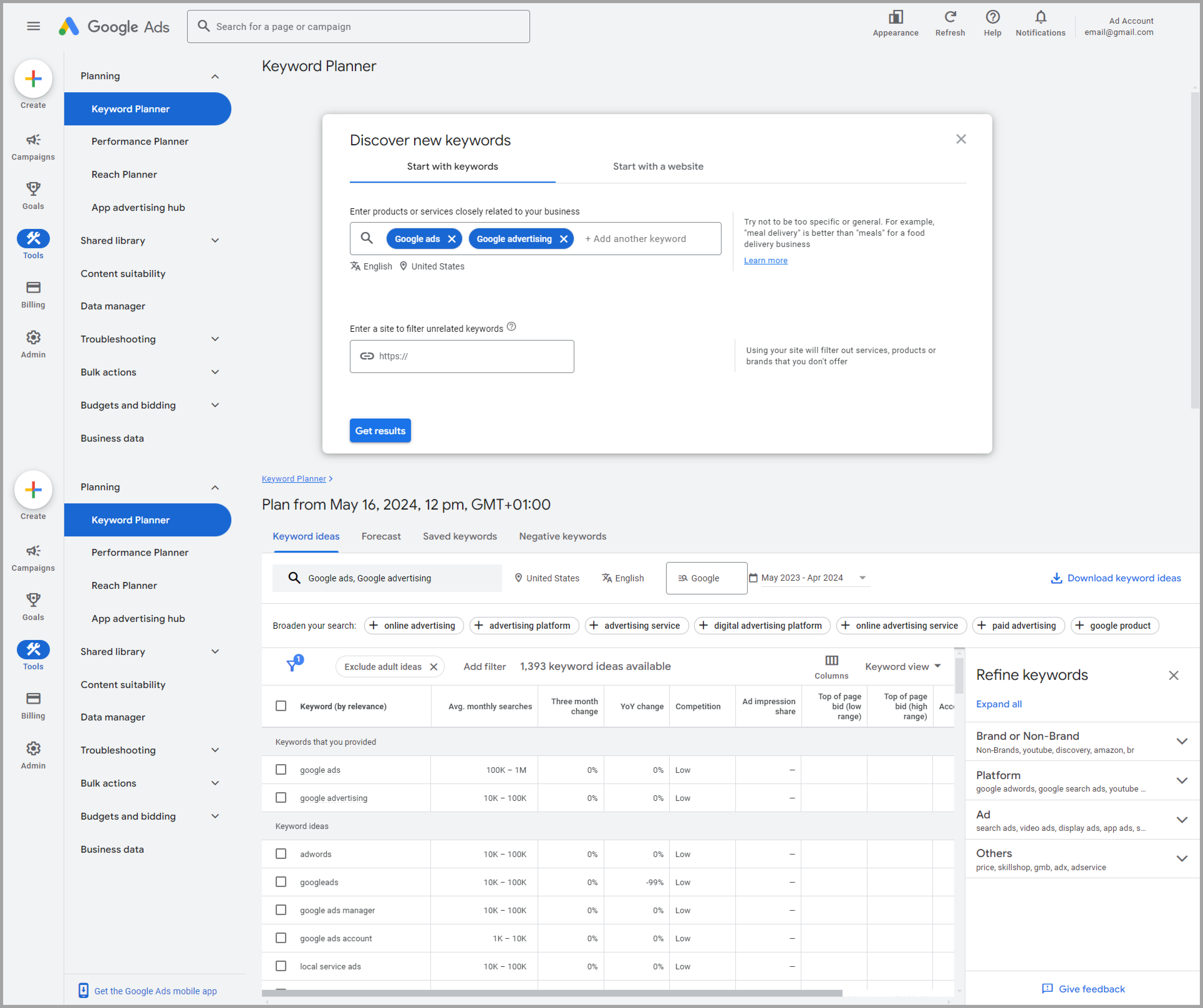Check the local service ads row
Screen dimensions: 1203x1008
(x=281, y=966)
